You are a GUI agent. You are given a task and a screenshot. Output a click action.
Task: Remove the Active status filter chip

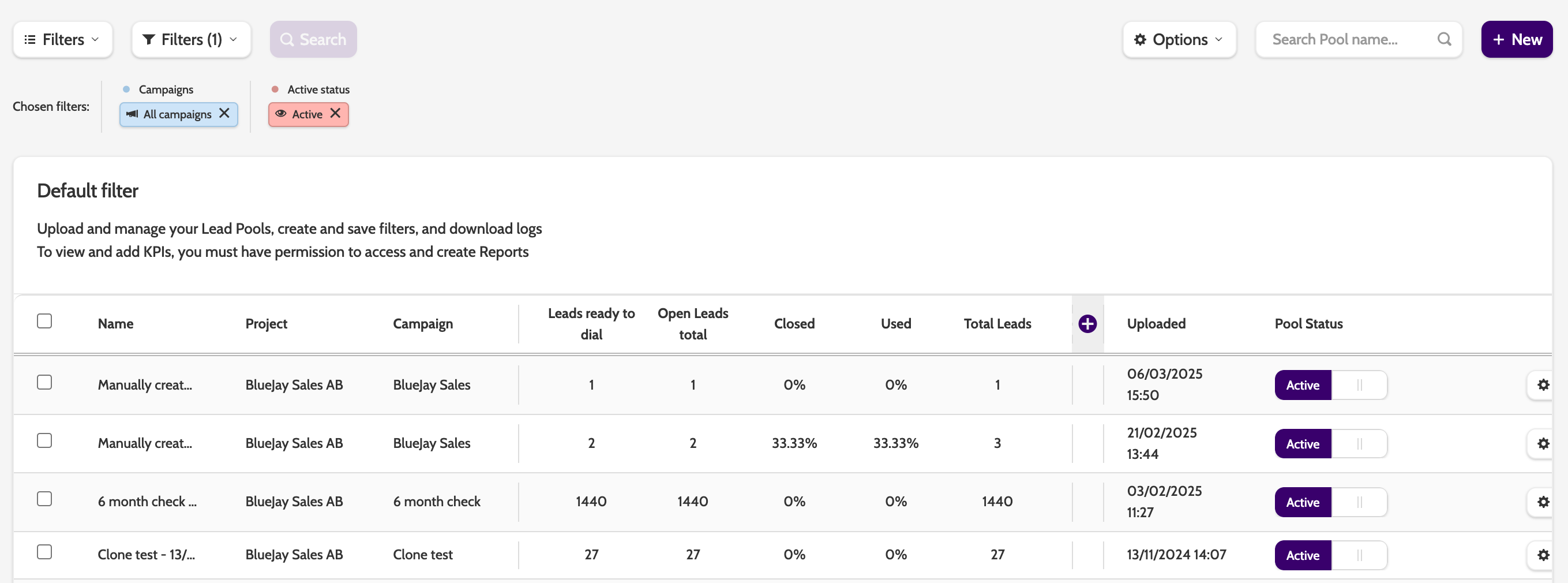point(335,113)
